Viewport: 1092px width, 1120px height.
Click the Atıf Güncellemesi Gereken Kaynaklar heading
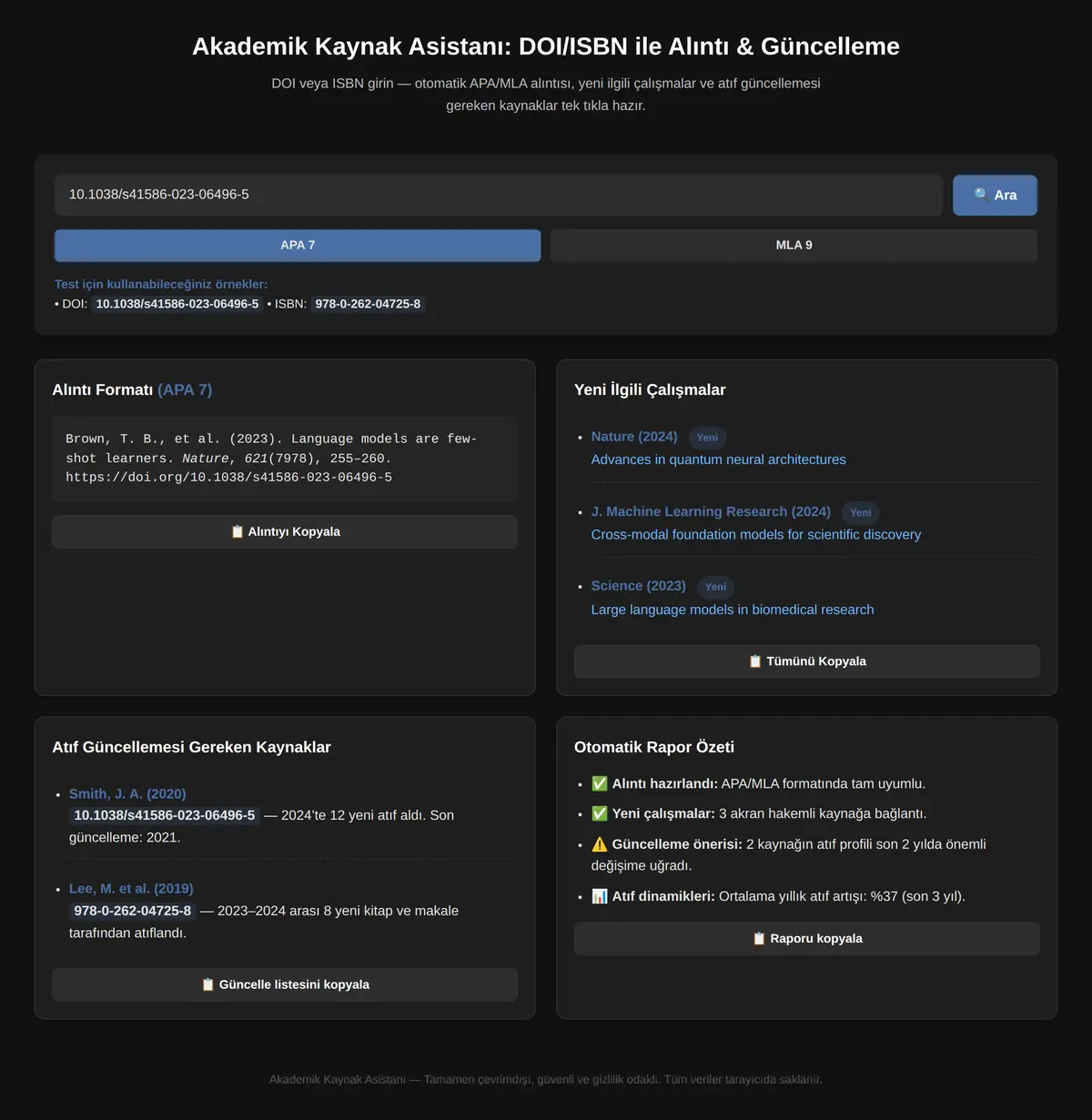191,747
